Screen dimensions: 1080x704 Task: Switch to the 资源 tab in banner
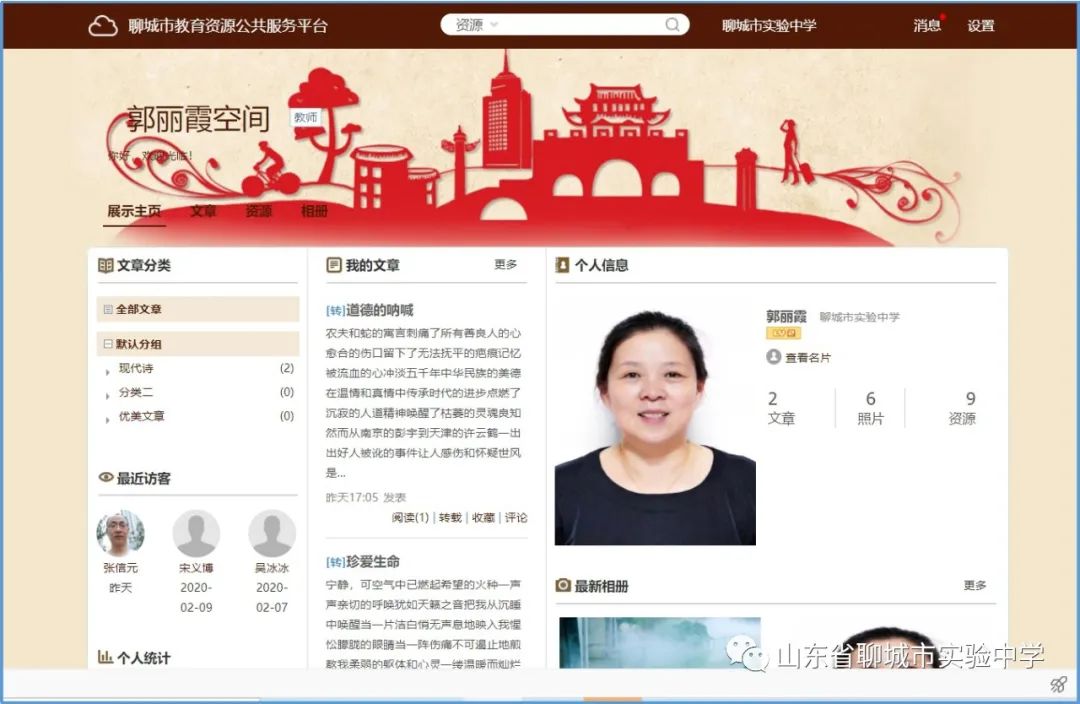[258, 211]
